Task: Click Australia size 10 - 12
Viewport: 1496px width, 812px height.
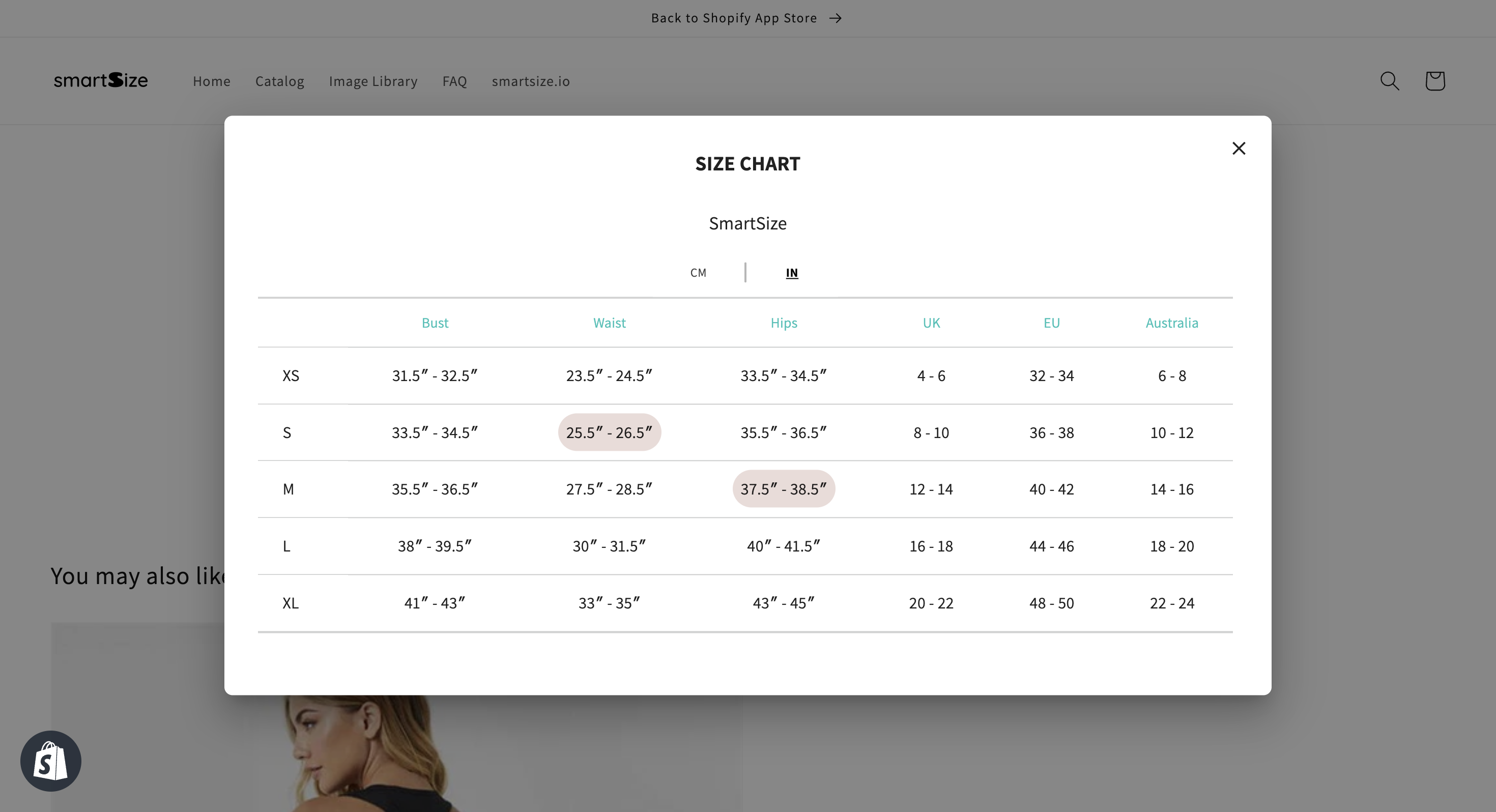Action: tap(1171, 433)
